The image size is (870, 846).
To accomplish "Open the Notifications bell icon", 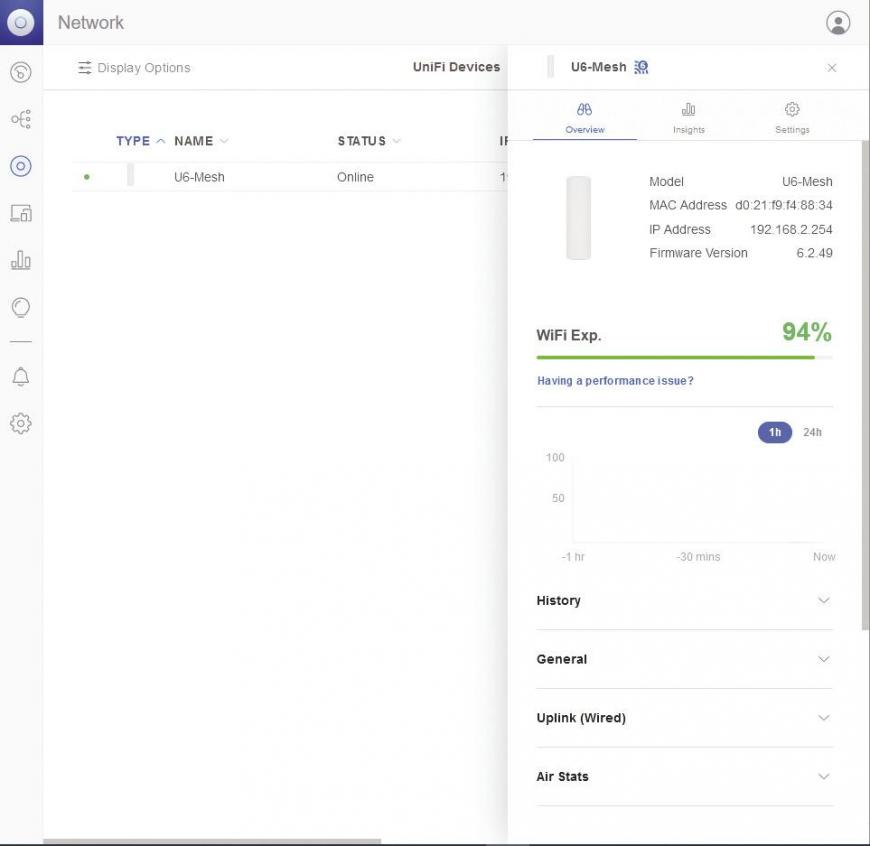I will (21, 377).
